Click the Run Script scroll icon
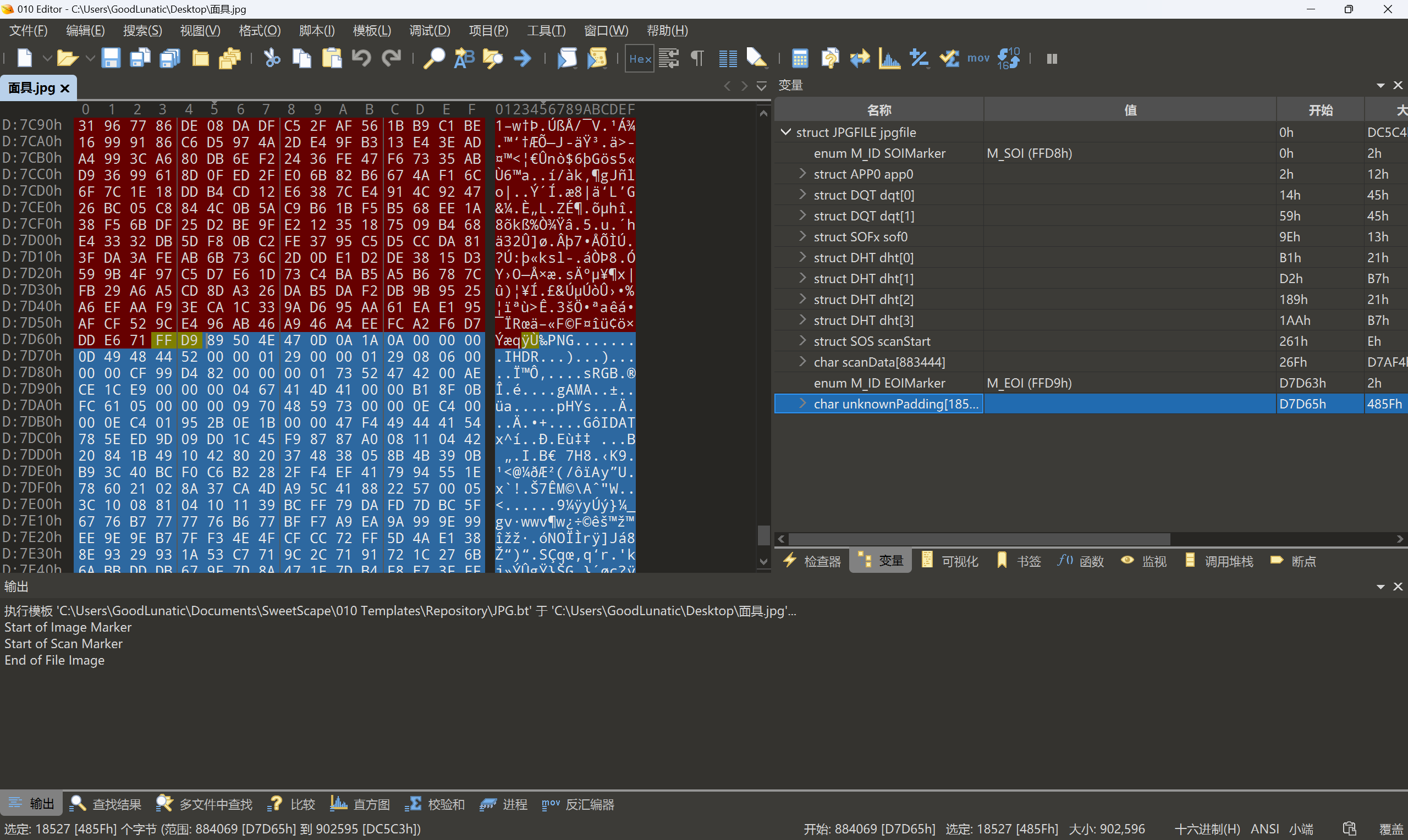1408x840 pixels. 567,58
